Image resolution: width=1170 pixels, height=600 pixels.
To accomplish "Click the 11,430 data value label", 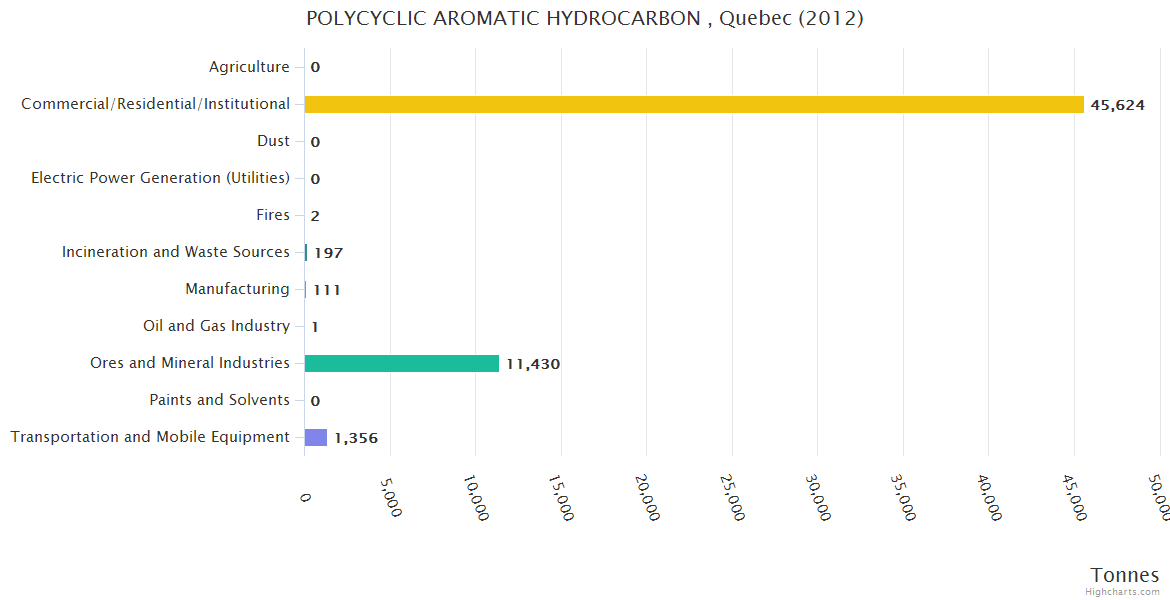I will click(533, 364).
